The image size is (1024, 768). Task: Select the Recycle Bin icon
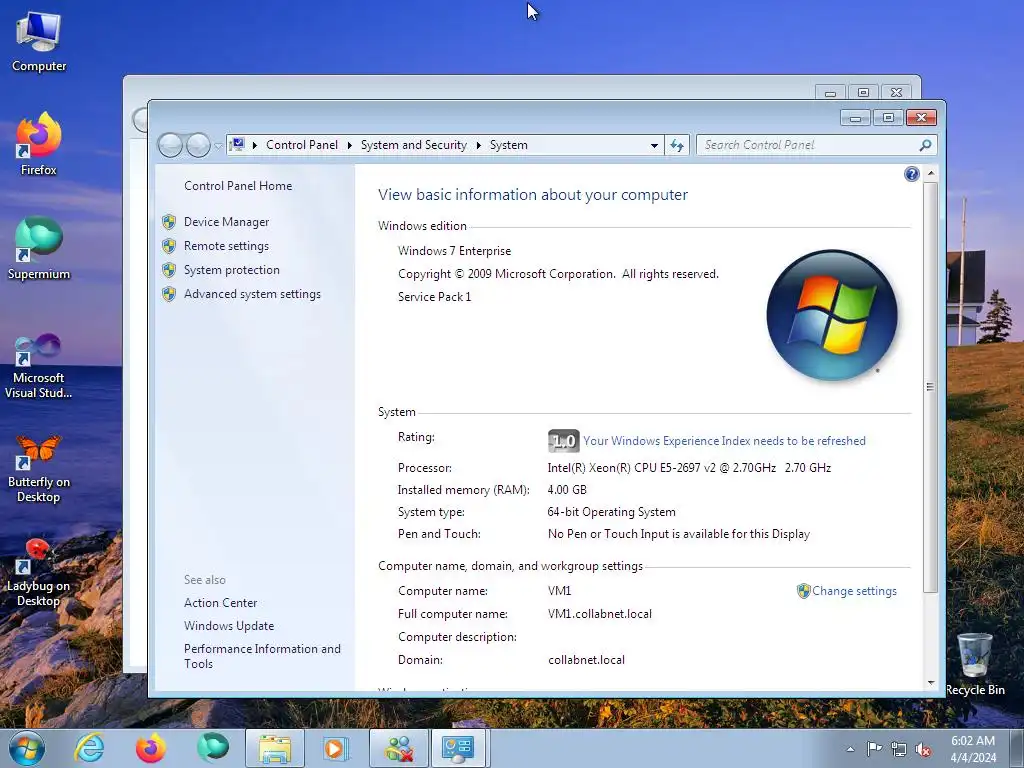point(975,664)
